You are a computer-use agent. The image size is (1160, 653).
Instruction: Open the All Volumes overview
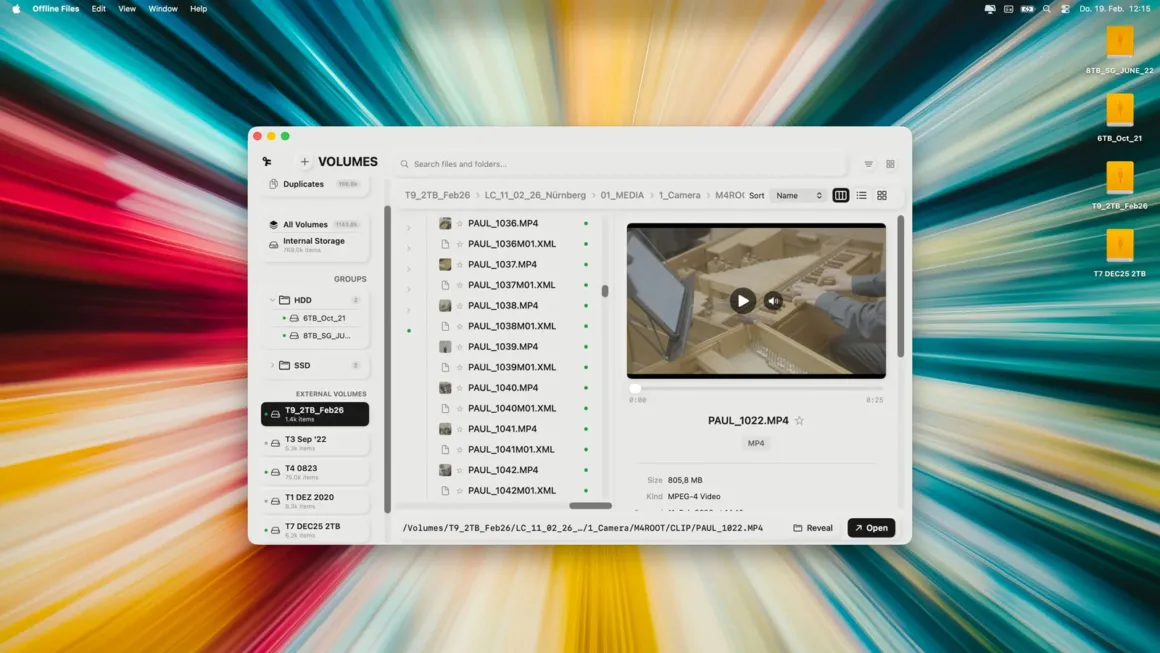305,223
